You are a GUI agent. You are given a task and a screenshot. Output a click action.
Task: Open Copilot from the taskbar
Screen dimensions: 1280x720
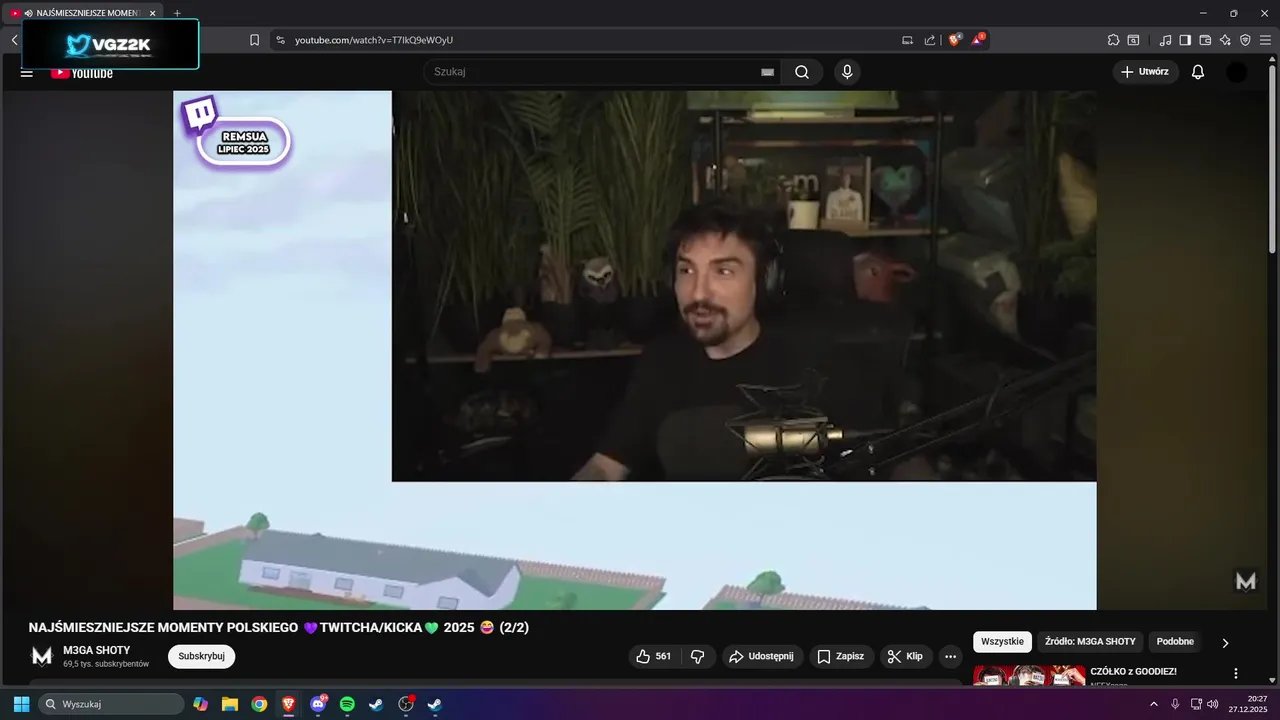(201, 704)
